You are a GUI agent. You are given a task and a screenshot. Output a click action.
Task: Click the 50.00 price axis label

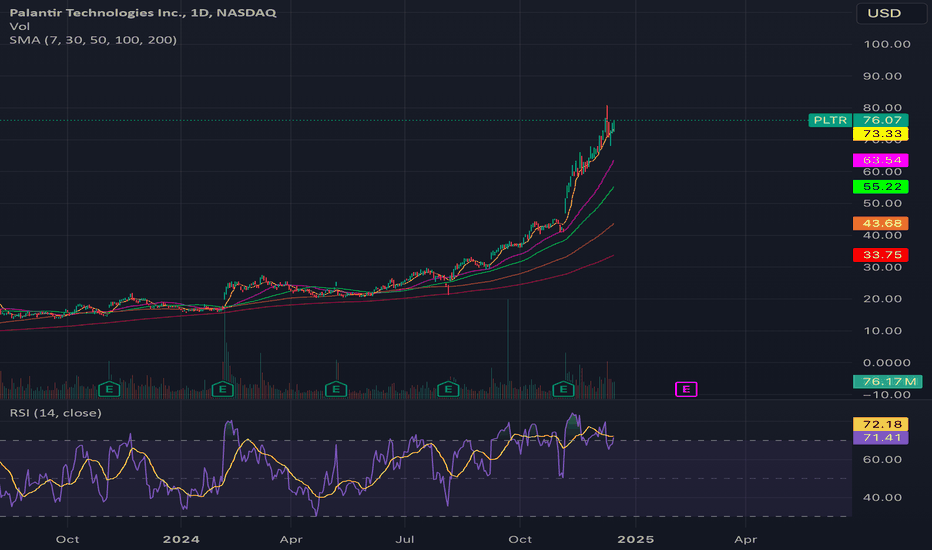[x=883, y=203]
